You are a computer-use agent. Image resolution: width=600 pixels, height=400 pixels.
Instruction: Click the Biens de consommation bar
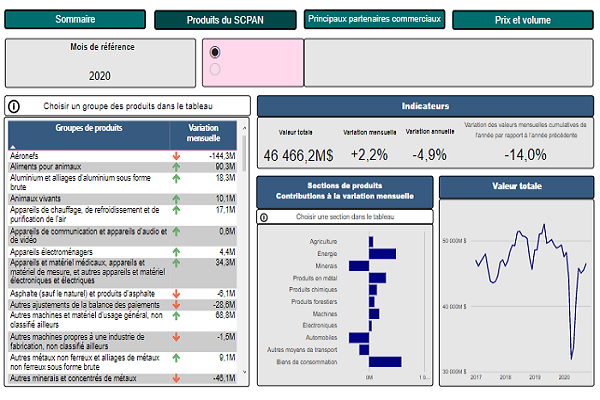click(385, 362)
